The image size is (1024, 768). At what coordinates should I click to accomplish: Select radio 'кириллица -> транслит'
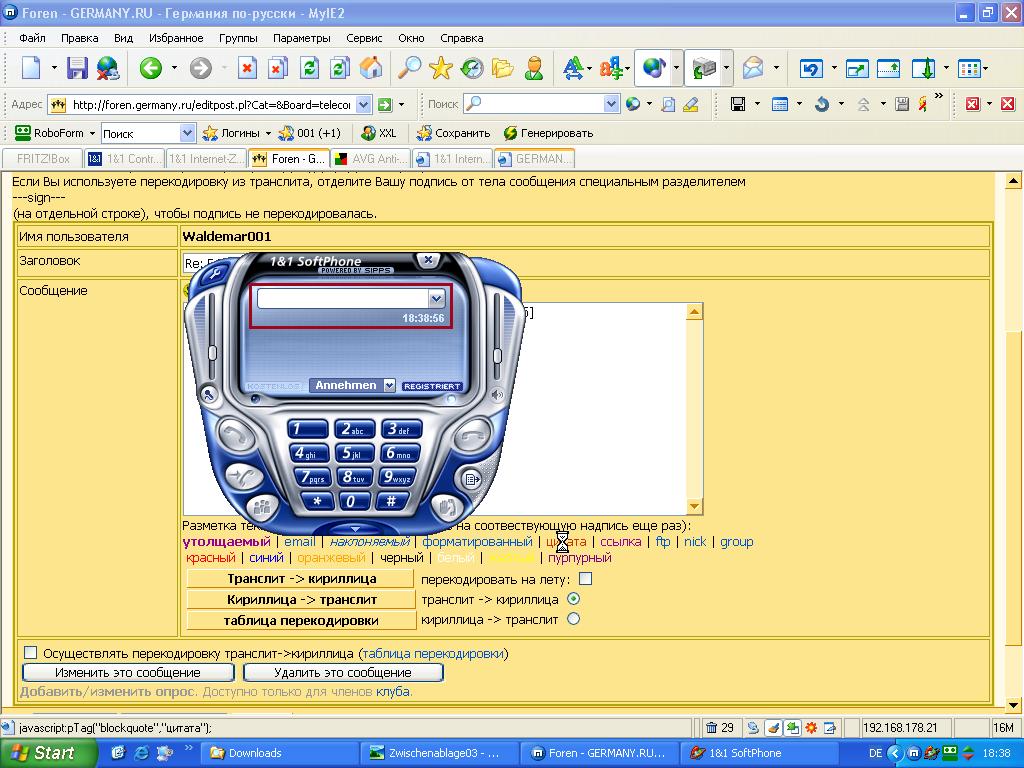[x=573, y=619]
